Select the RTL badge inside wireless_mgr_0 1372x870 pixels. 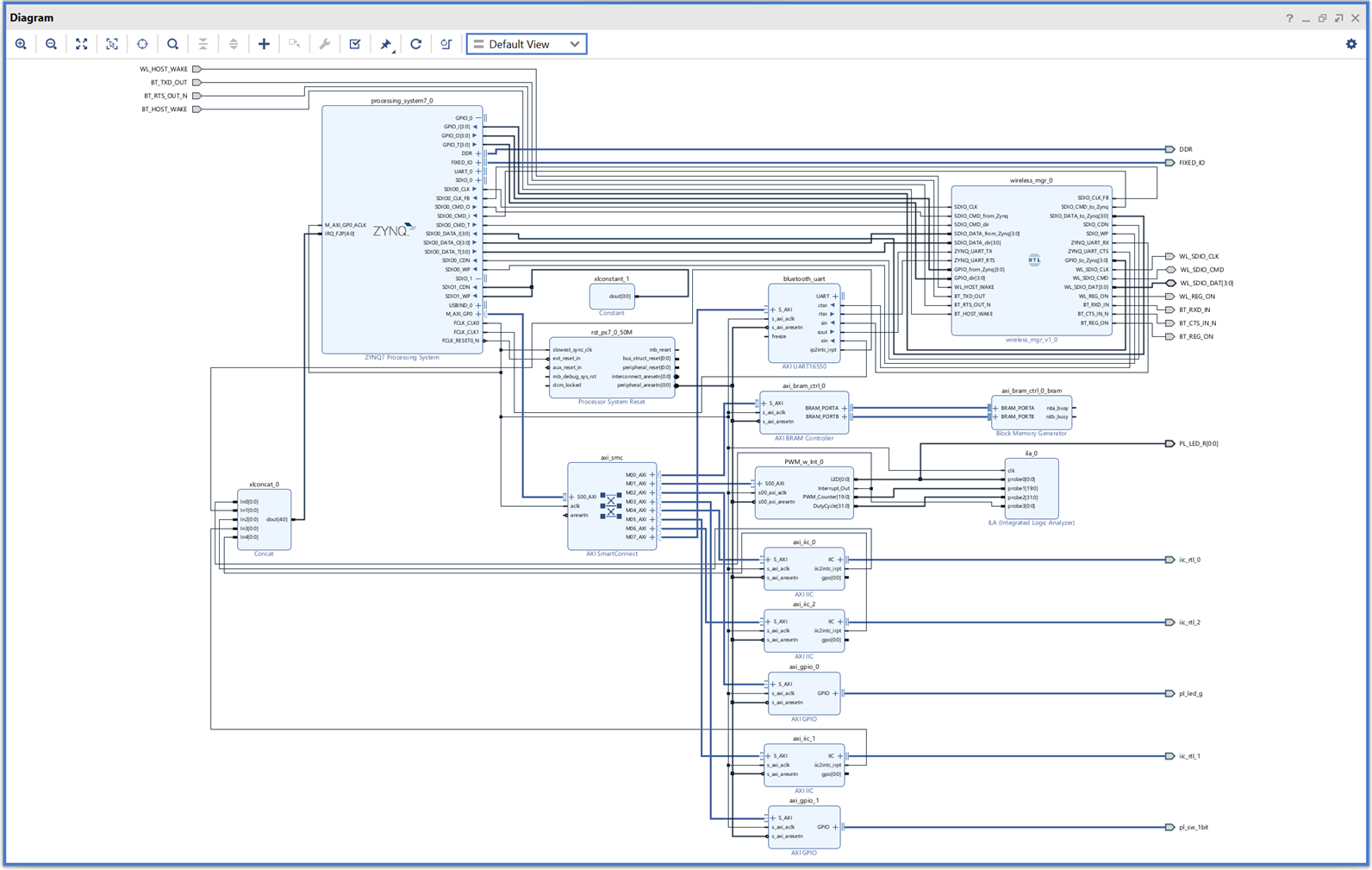pyautogui.click(x=1034, y=260)
